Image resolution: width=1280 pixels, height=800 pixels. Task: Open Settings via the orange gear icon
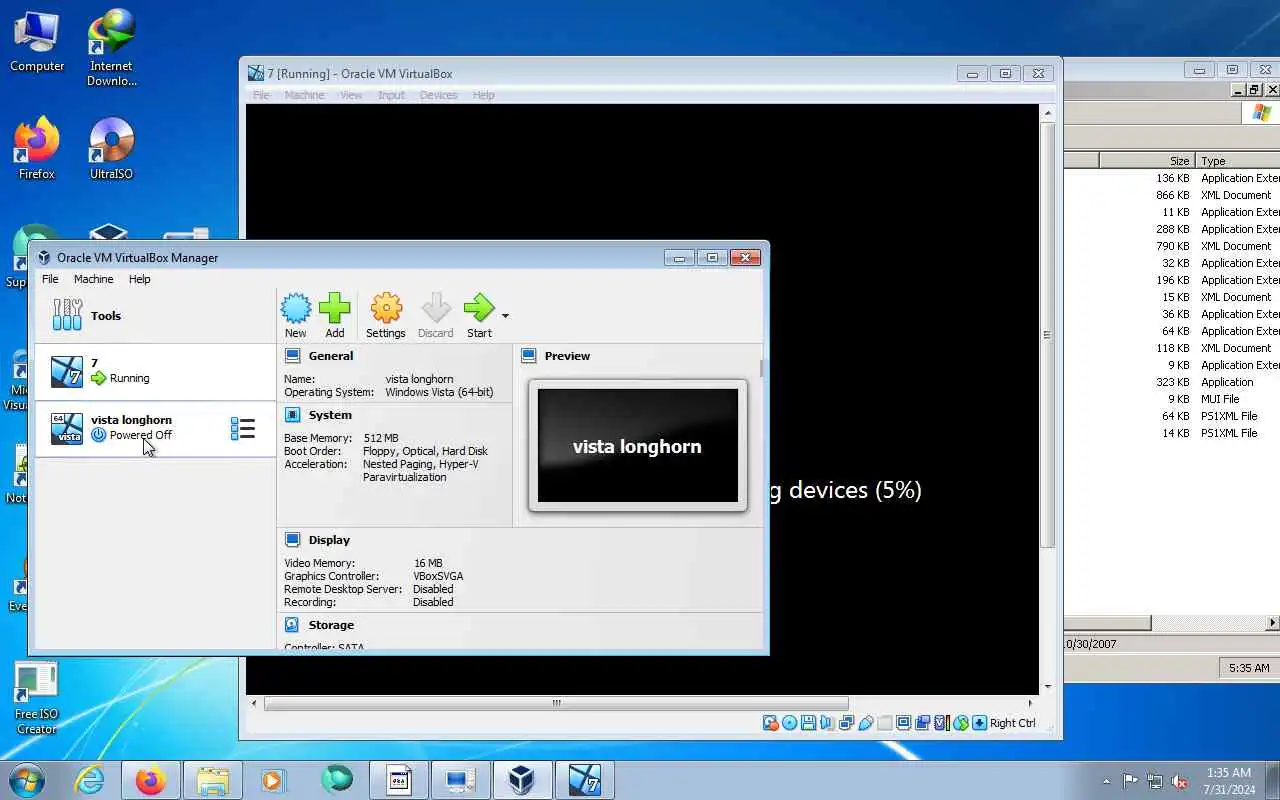pos(386,309)
